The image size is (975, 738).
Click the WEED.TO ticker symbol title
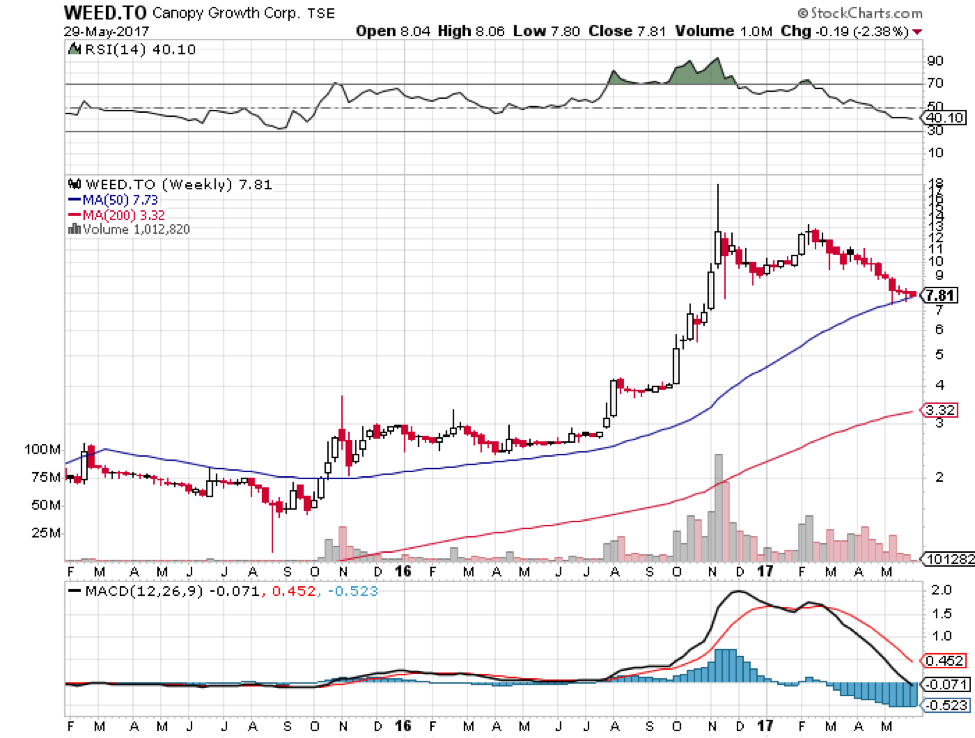(105, 12)
